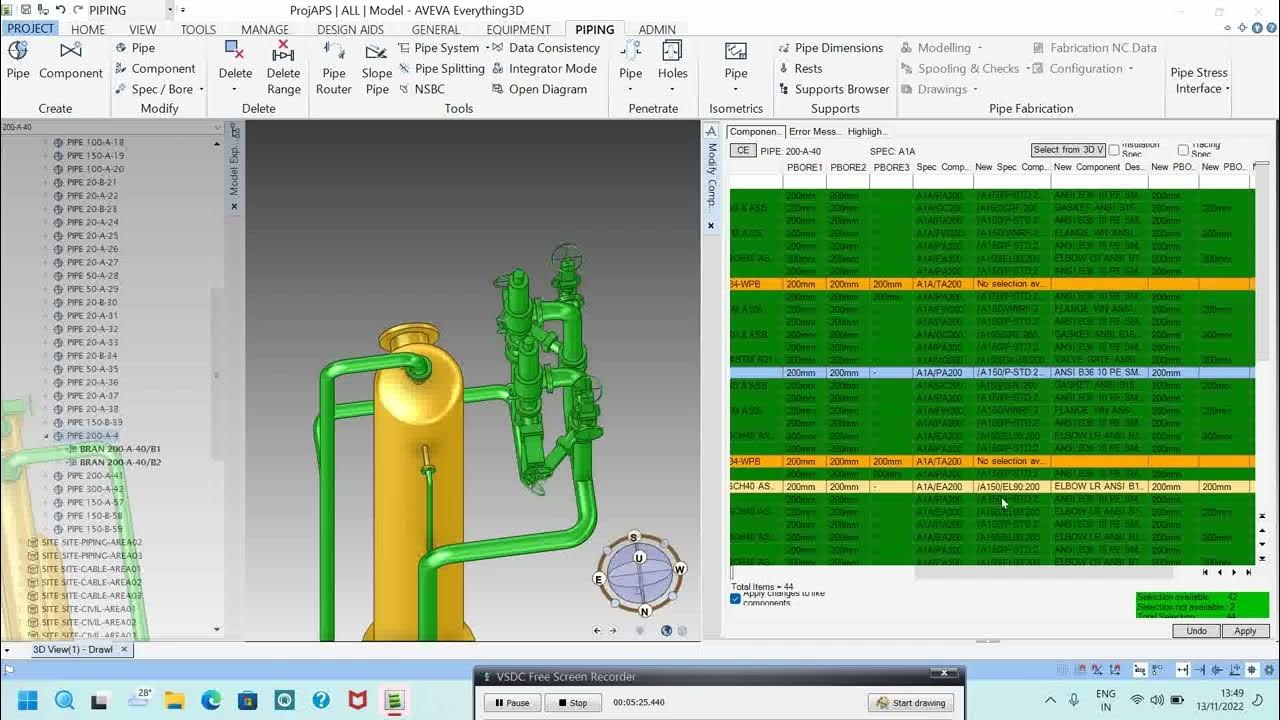Select Modify Pipe tool
The height and width of the screenshot is (720, 1280).
coord(135,48)
